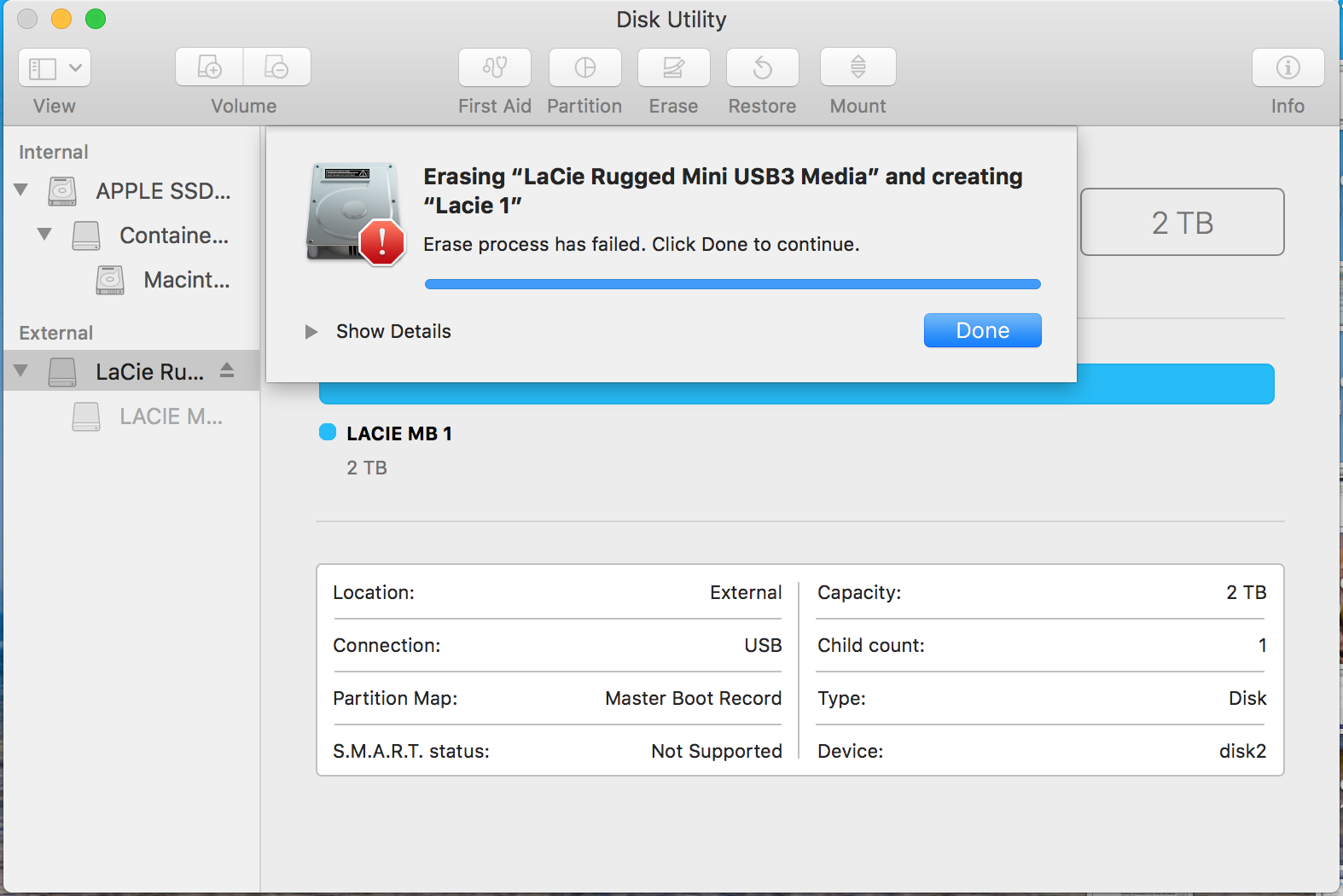1343x896 pixels.
Task: Click the Show Details label
Action: 393,331
